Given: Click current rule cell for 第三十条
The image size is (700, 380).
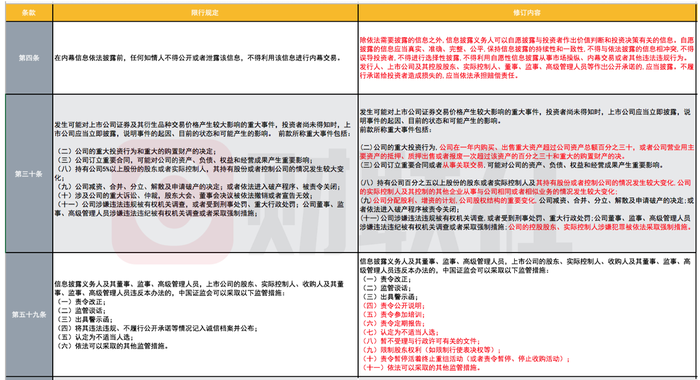Looking at the screenshot, I should click(x=205, y=174).
